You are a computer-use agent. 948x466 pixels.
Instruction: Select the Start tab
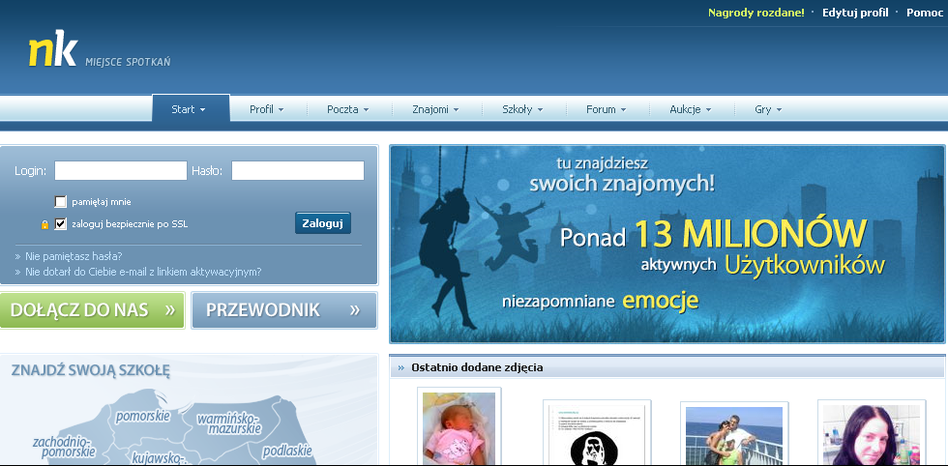tap(189, 109)
